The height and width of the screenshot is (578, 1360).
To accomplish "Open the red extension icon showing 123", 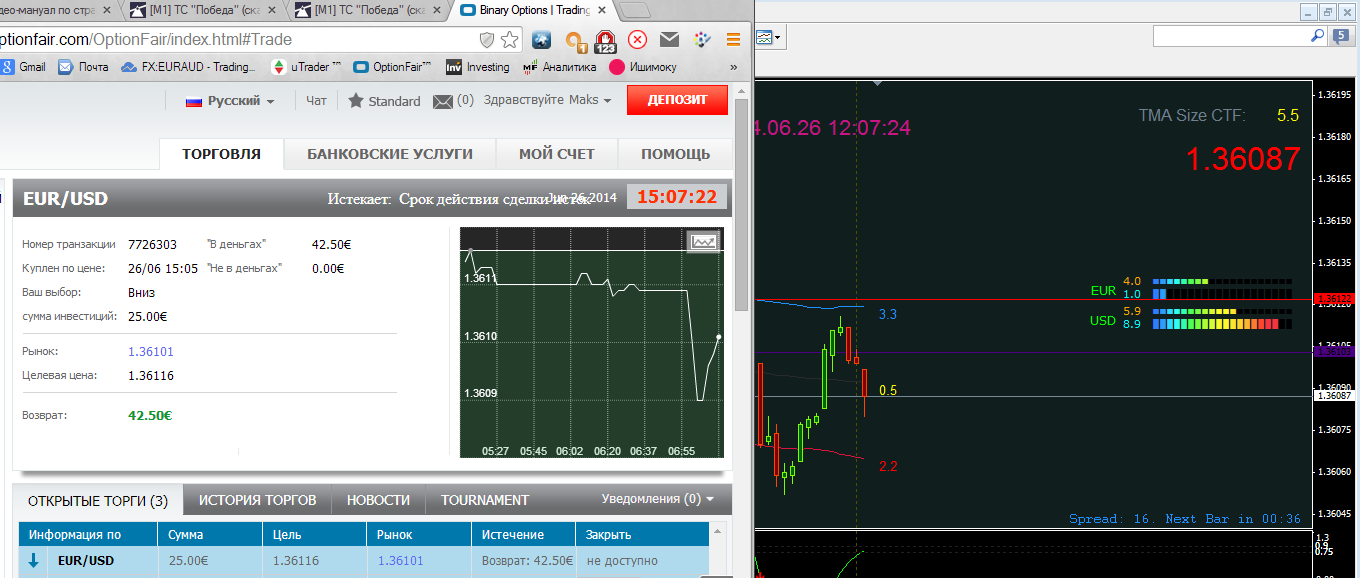I will click(605, 41).
